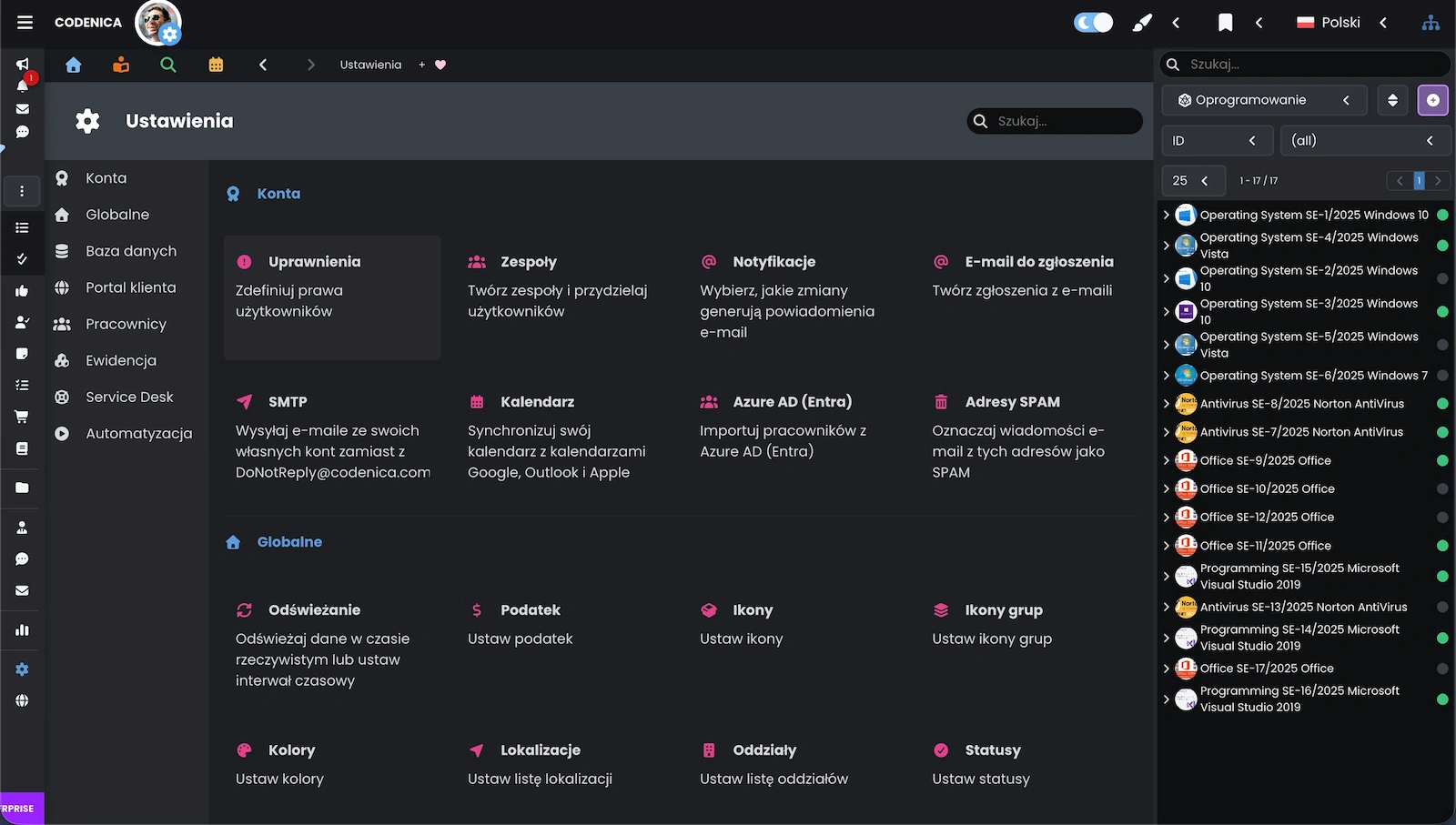Screen dimensions: 1456x825
Task: Click the home icon in breadcrumb bar
Action: (74, 65)
